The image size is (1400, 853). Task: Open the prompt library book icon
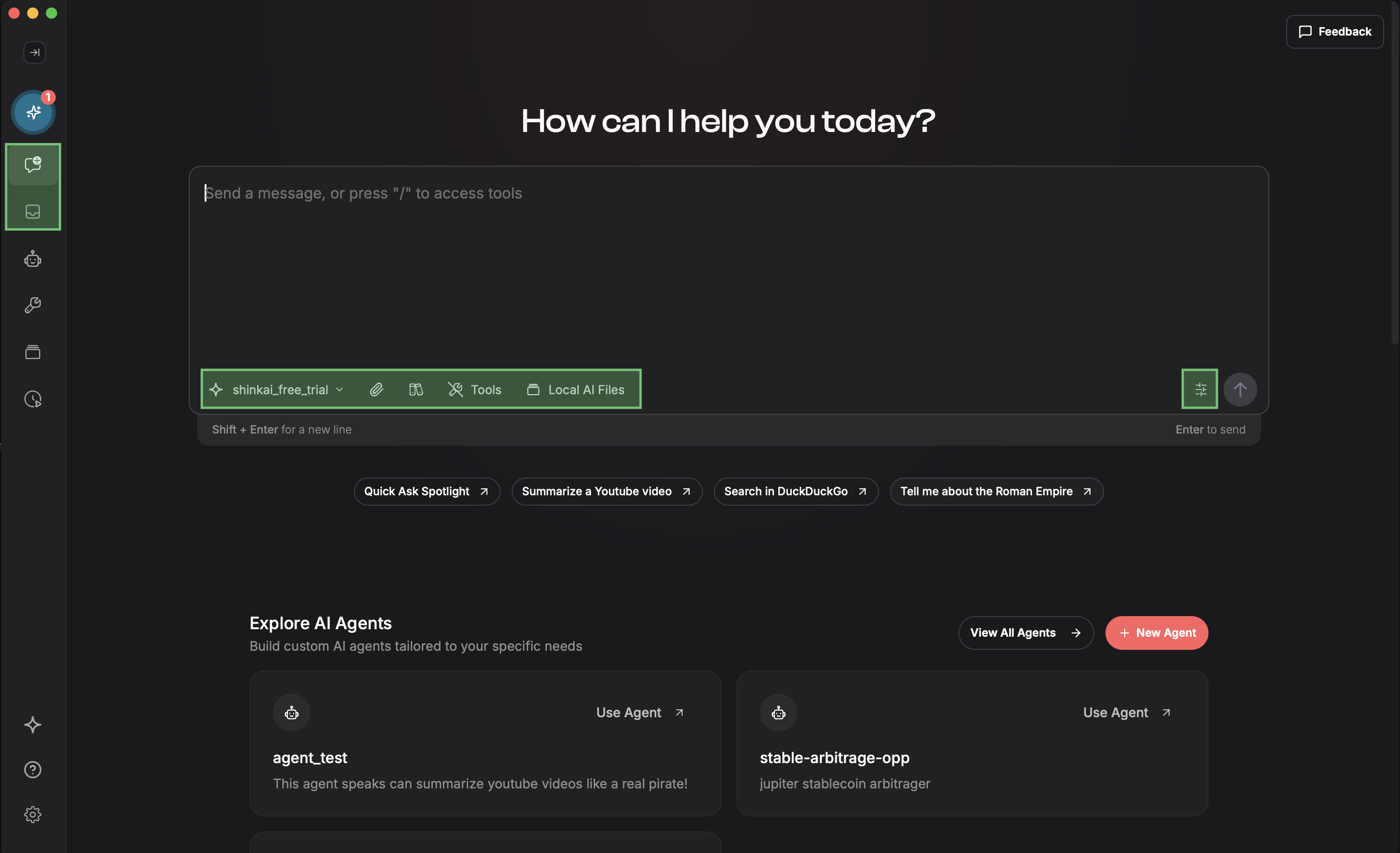click(416, 389)
